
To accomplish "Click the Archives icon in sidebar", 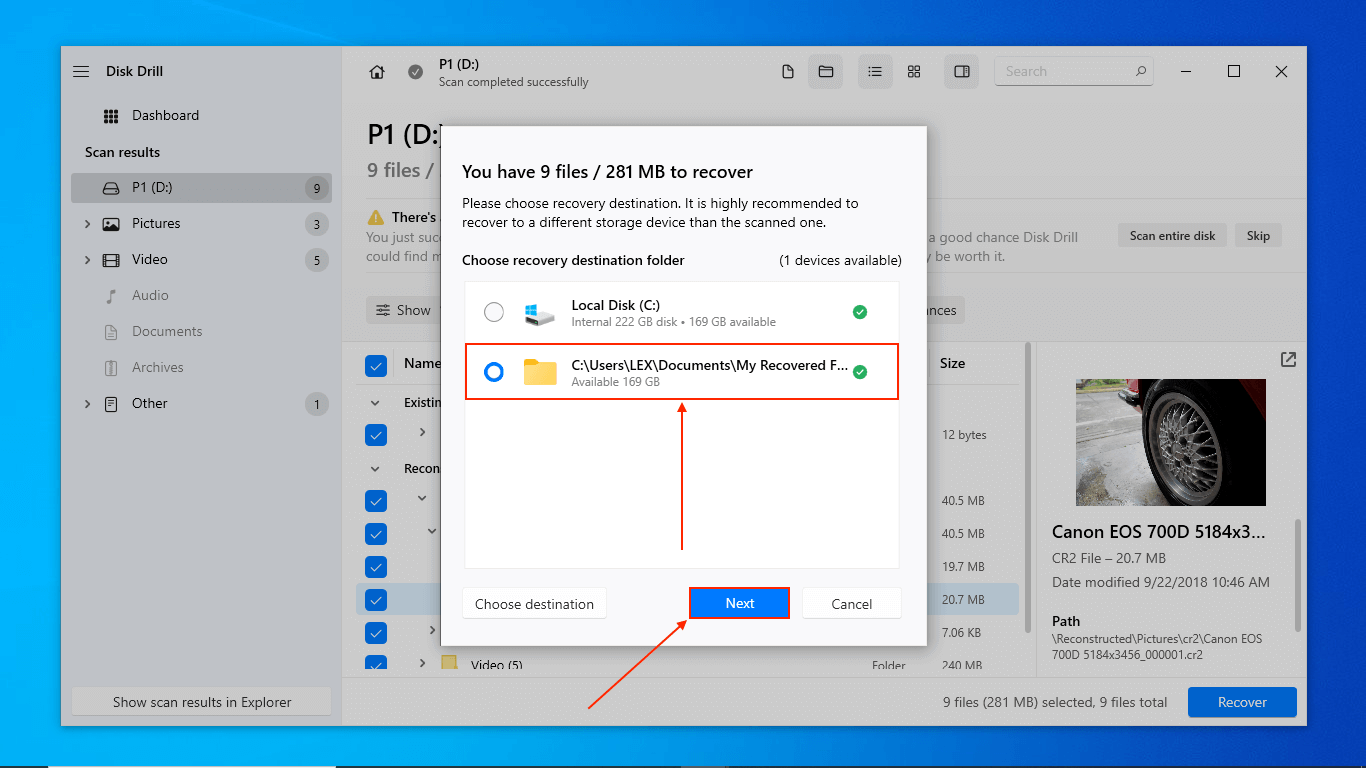I will tap(111, 368).
